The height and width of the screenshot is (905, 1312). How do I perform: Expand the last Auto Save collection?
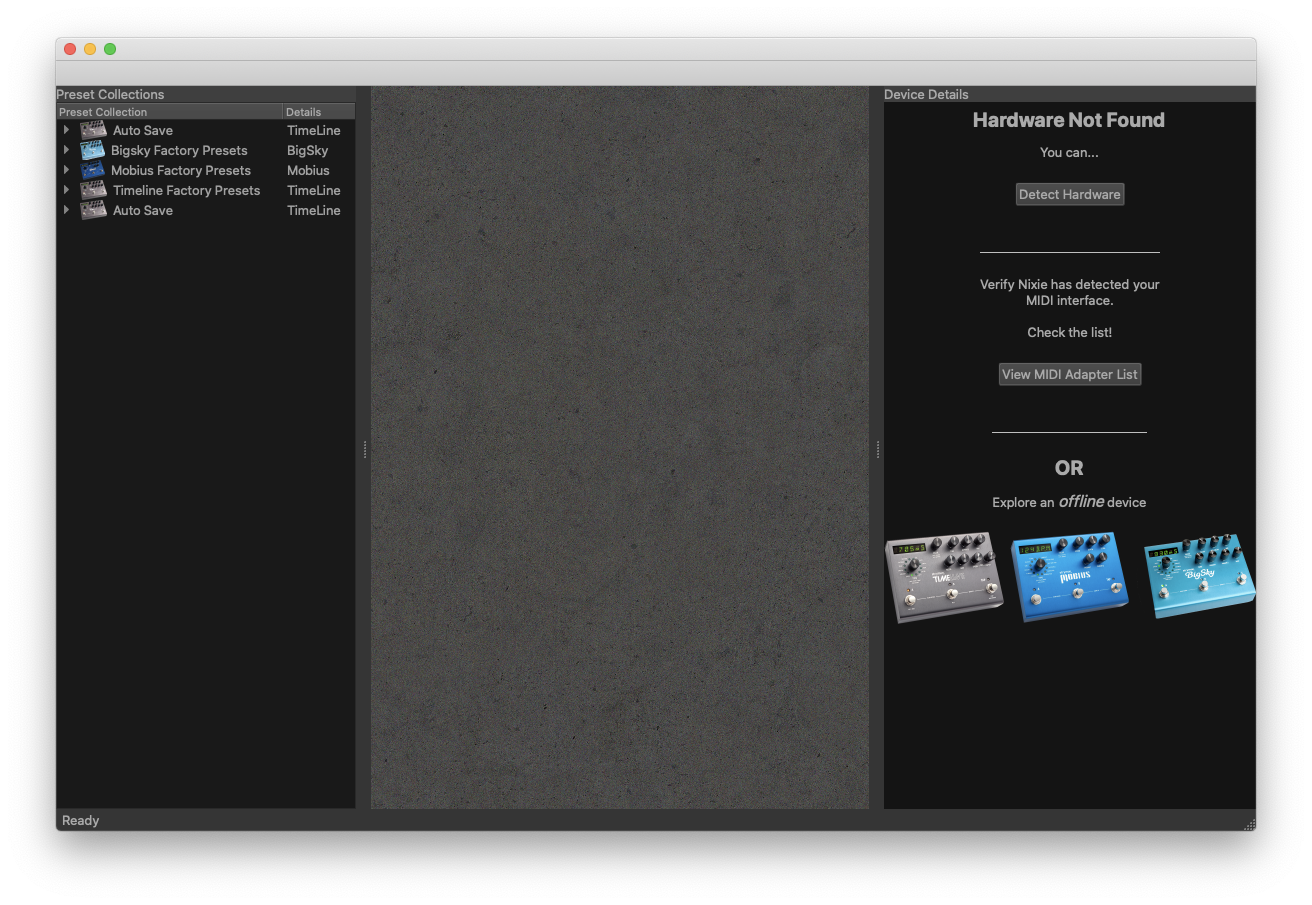[x=66, y=210]
